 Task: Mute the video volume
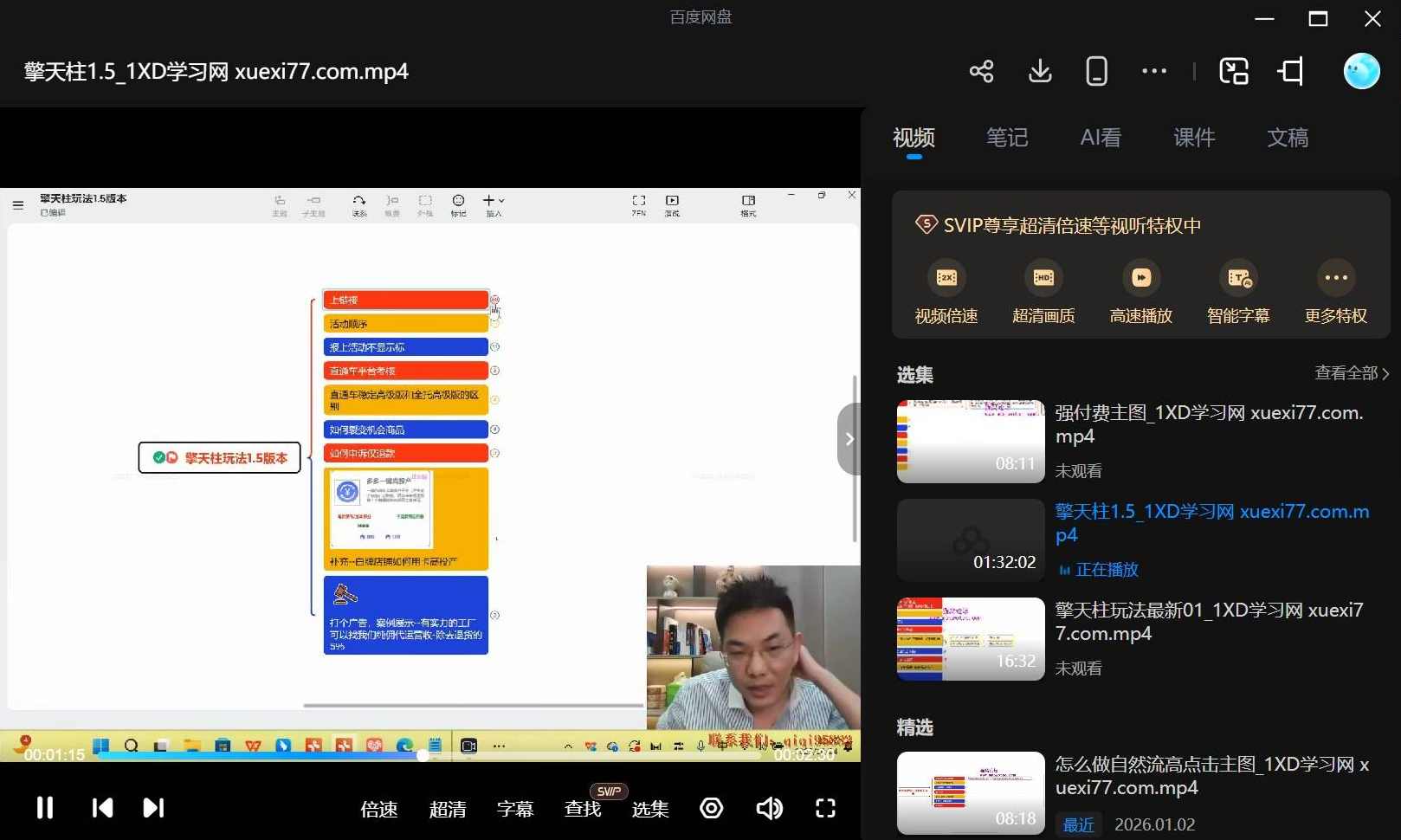[769, 808]
